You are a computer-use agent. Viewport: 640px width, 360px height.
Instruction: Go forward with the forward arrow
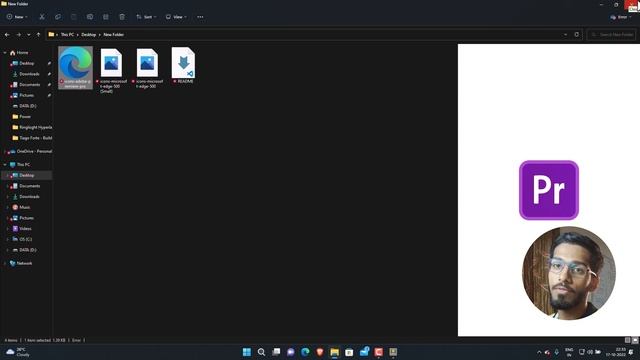click(18, 35)
